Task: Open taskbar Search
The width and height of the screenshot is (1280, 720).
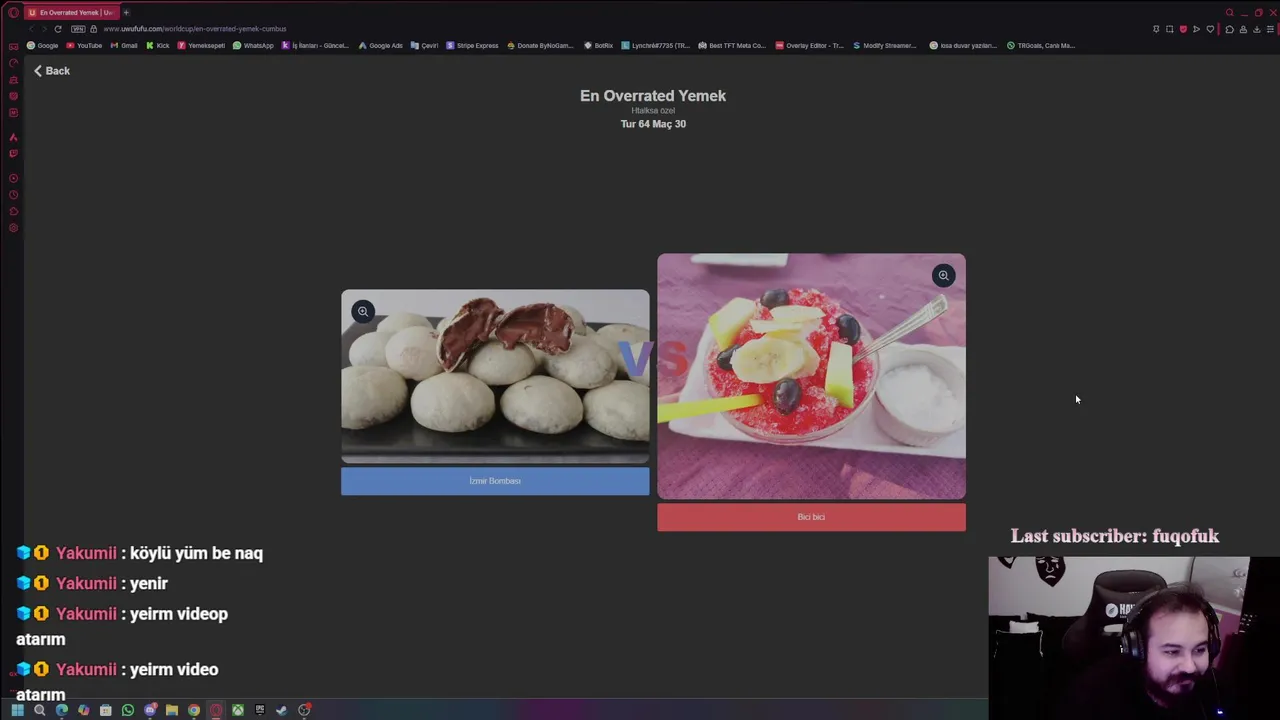Action: (x=40, y=710)
